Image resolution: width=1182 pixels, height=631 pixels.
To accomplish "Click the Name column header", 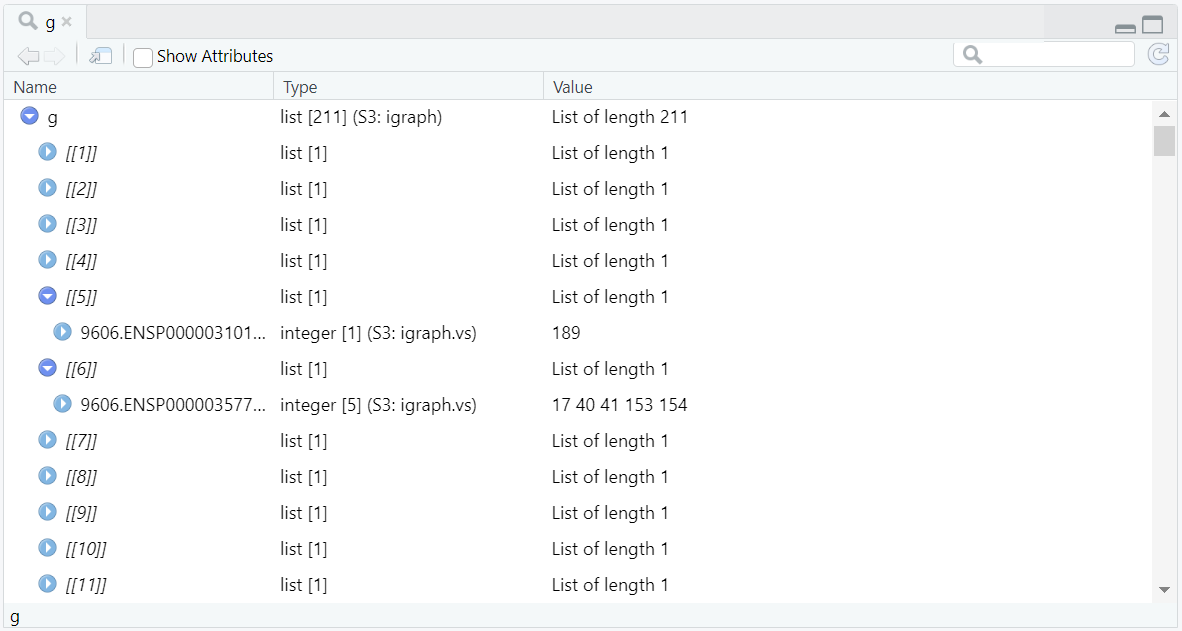I will 35,87.
